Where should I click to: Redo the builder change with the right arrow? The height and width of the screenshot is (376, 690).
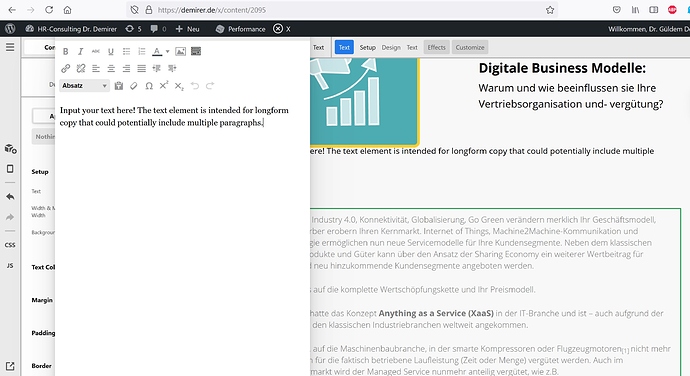tap(10, 217)
